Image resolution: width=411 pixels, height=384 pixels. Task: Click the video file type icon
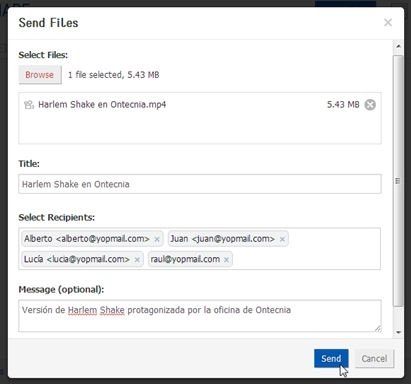click(29, 105)
